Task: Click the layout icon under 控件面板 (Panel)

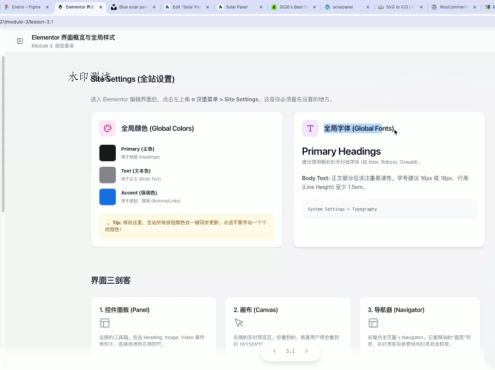Action: click(x=105, y=323)
